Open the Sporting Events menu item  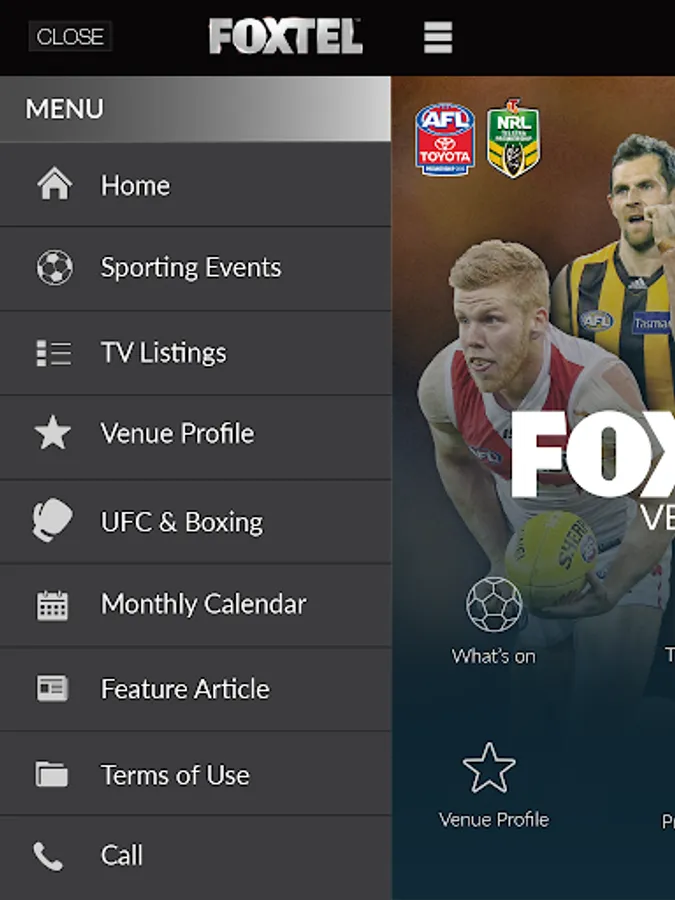195,269
